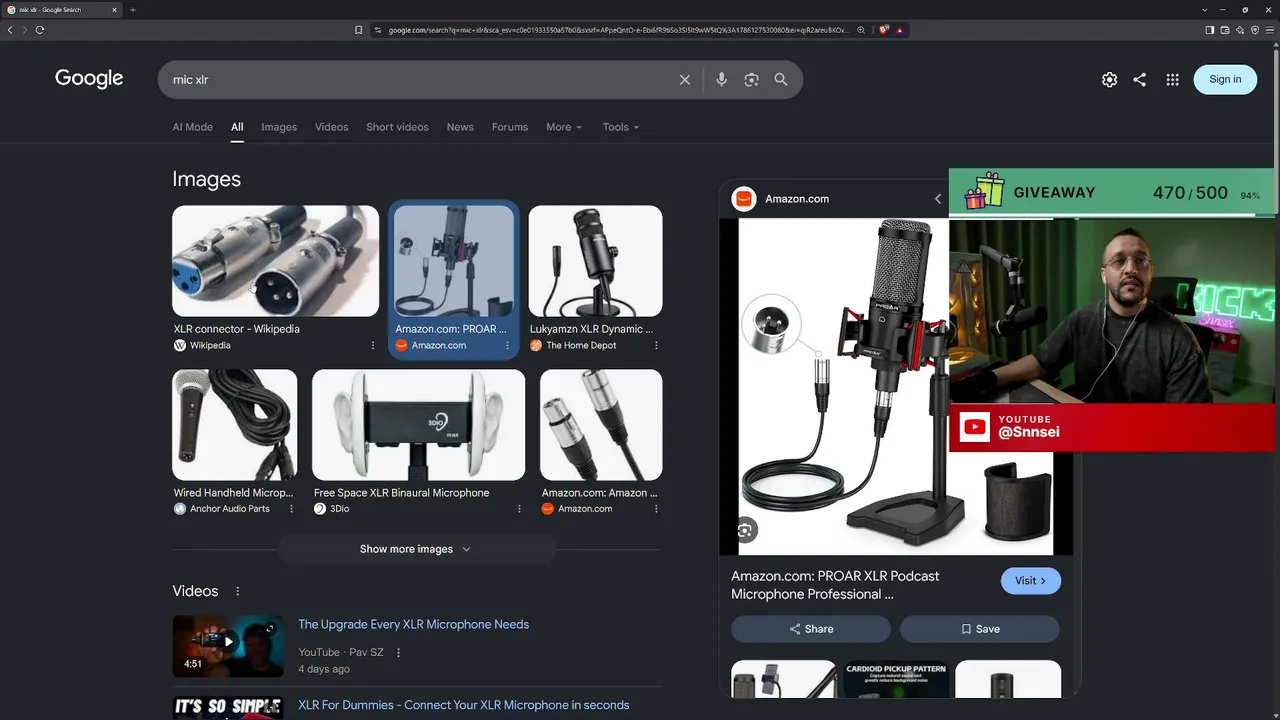Viewport: 1280px width, 720px height.
Task: Switch to the AI Mode tab
Action: click(x=192, y=127)
